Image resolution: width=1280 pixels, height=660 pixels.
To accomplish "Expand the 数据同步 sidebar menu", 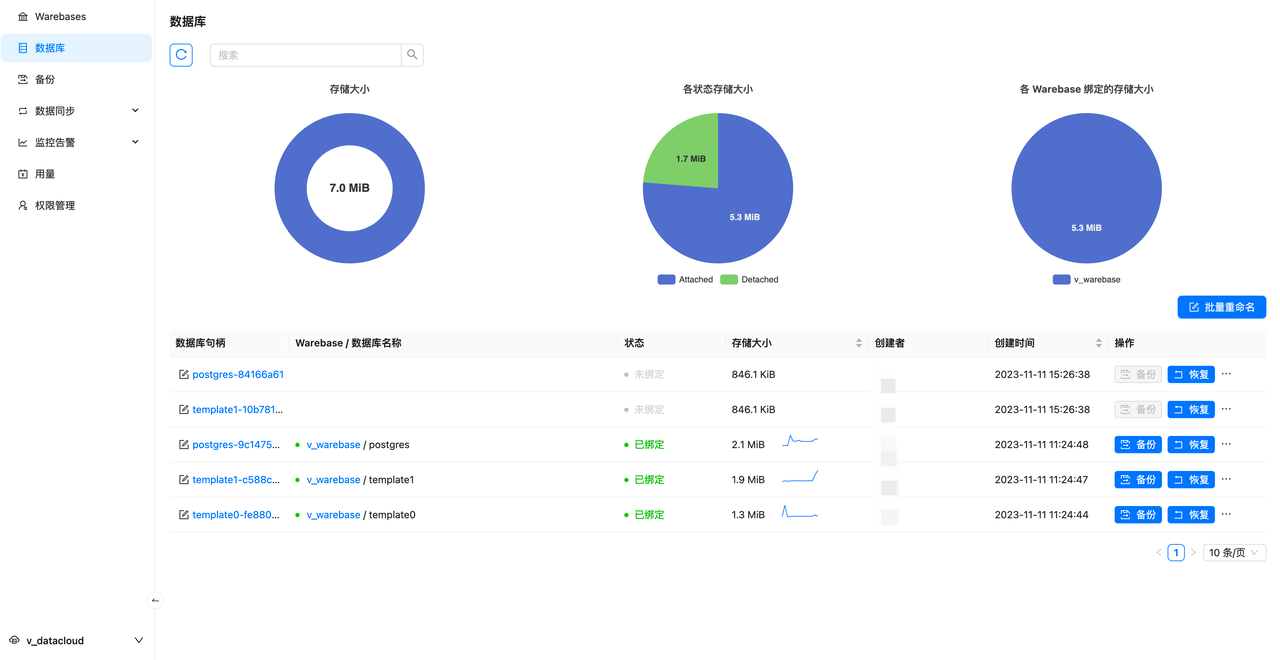I will [x=76, y=111].
